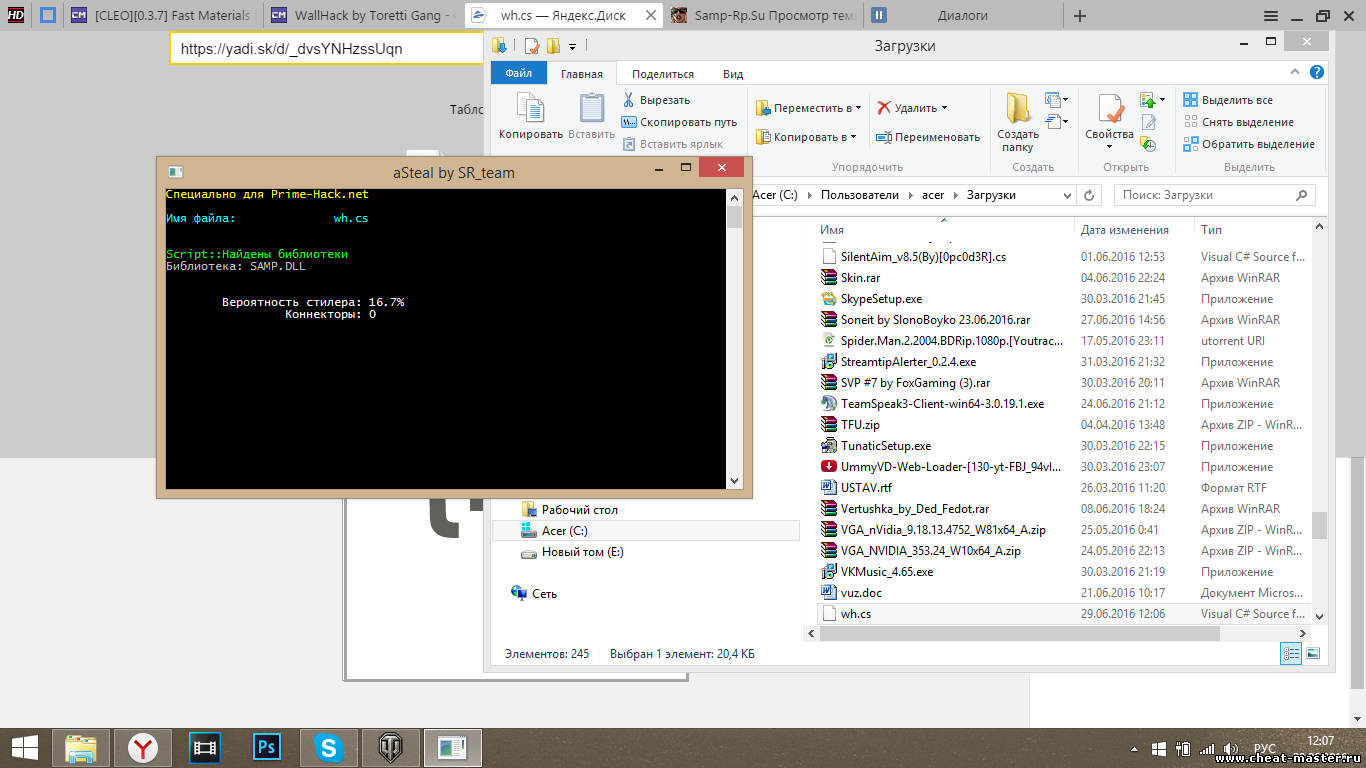Image resolution: width=1366 pixels, height=768 pixels.
Task: Switch to large thumbnails view toggle
Action: coord(1312,653)
